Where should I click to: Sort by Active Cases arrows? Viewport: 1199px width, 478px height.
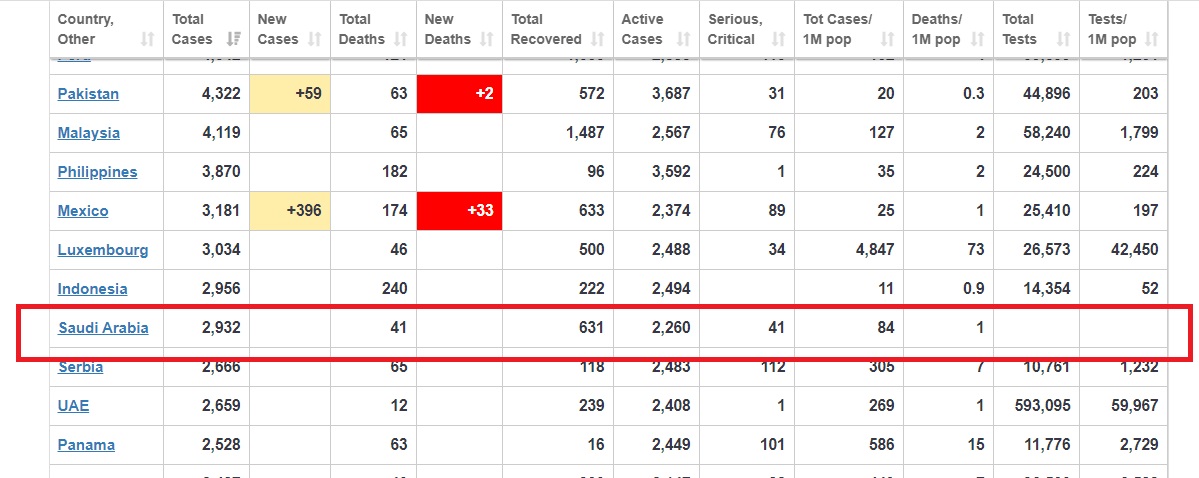point(684,39)
